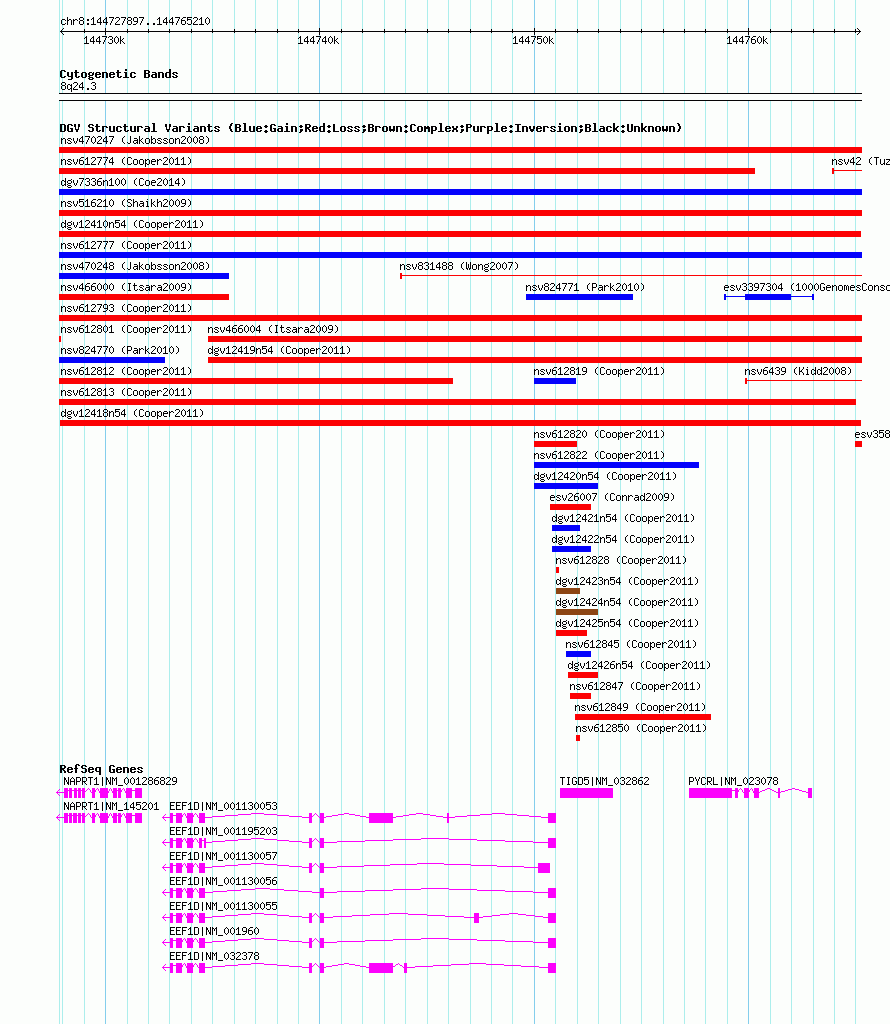The image size is (890, 1024).
Task: Select variant esv26007 (Conrad2009)
Action: point(612,497)
